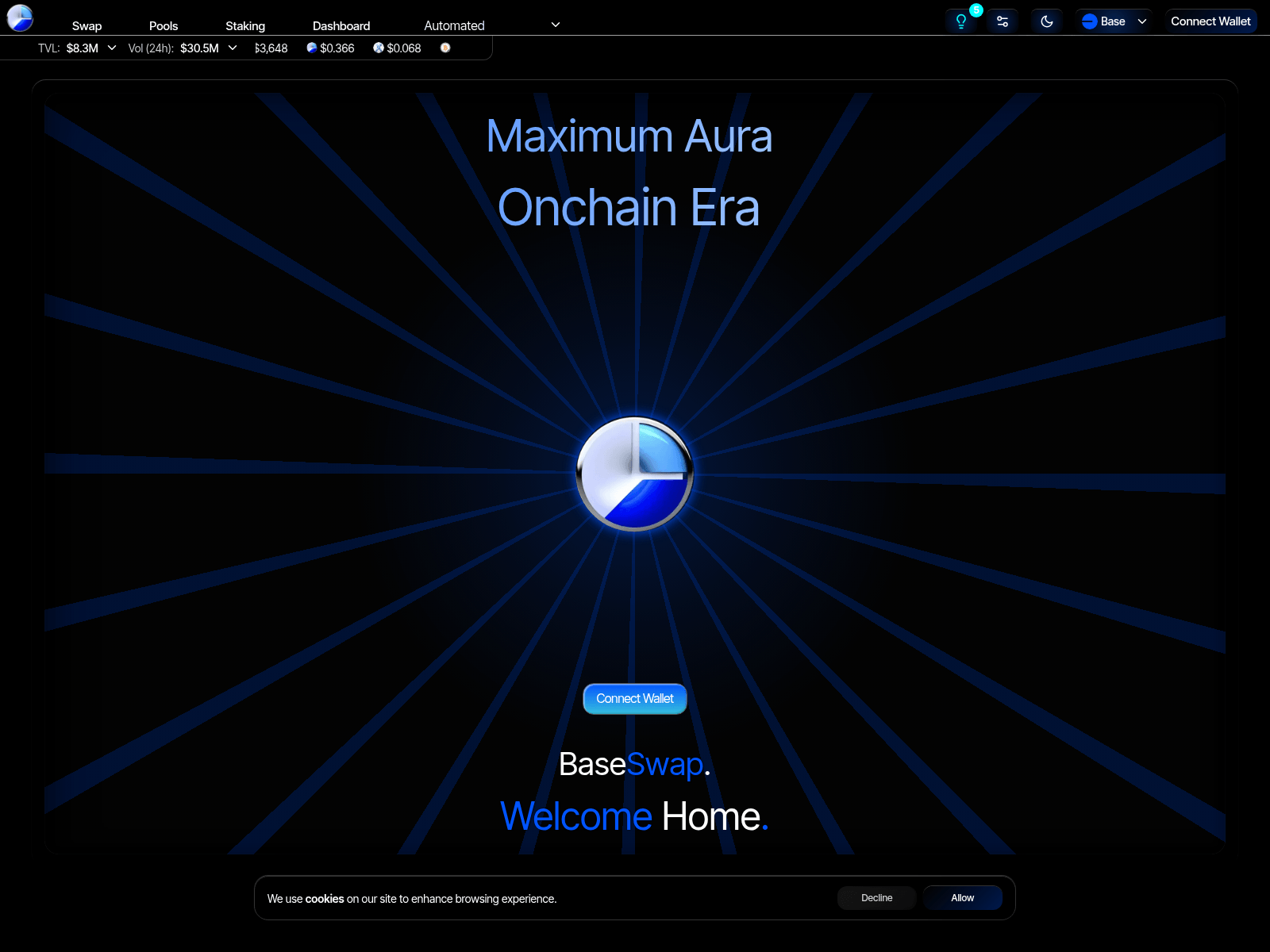The width and height of the screenshot is (1270, 952).
Task: Click the Maximum Aura heading
Action: click(629, 136)
